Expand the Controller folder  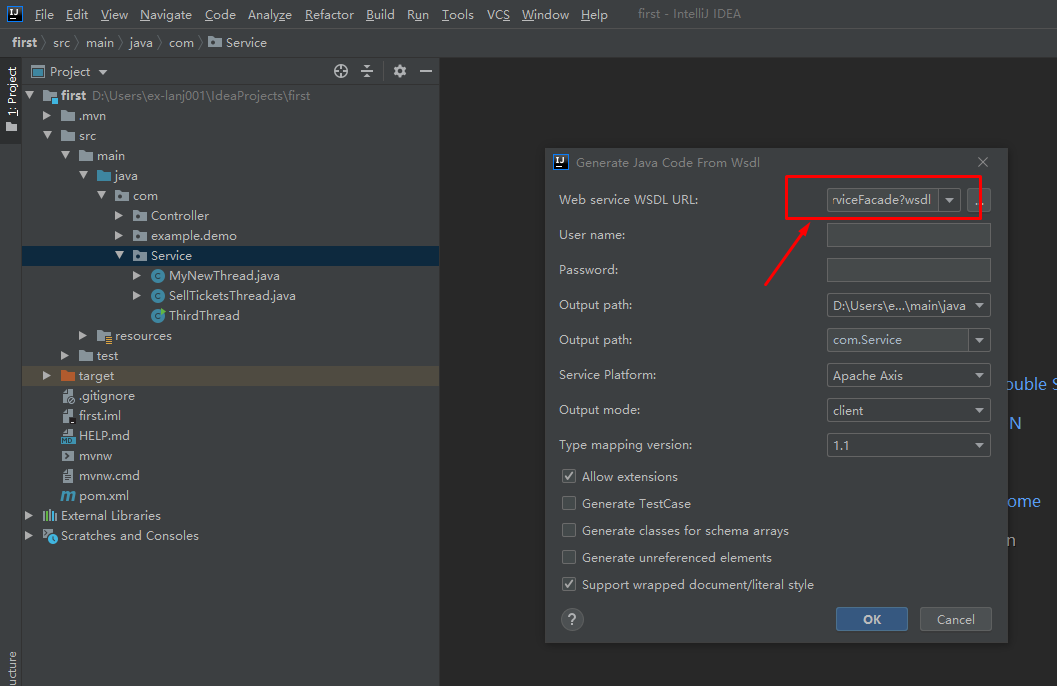[119, 216]
